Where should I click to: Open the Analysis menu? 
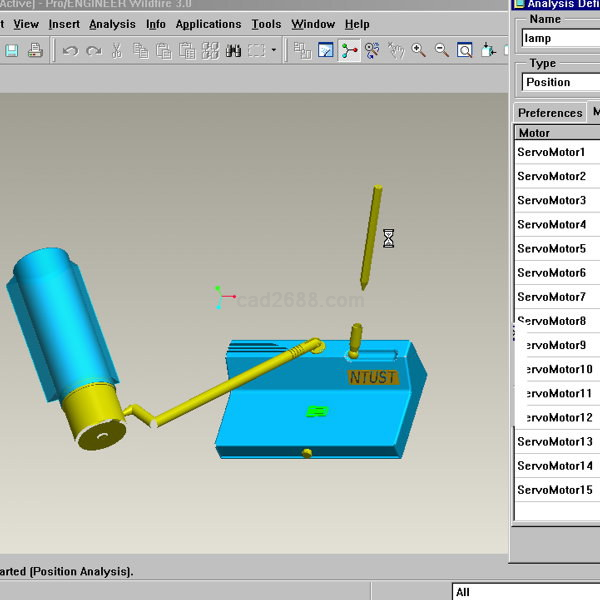112,24
